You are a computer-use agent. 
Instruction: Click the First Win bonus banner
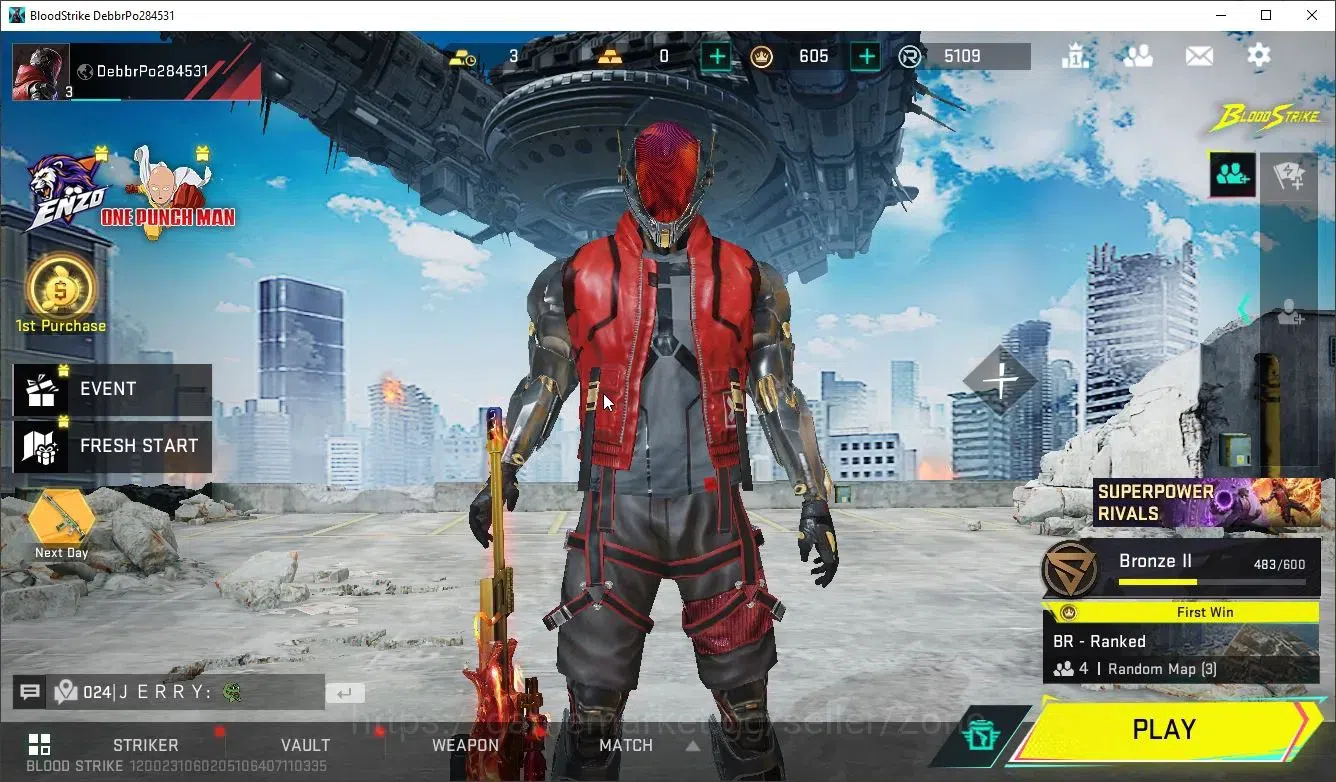[1181, 612]
